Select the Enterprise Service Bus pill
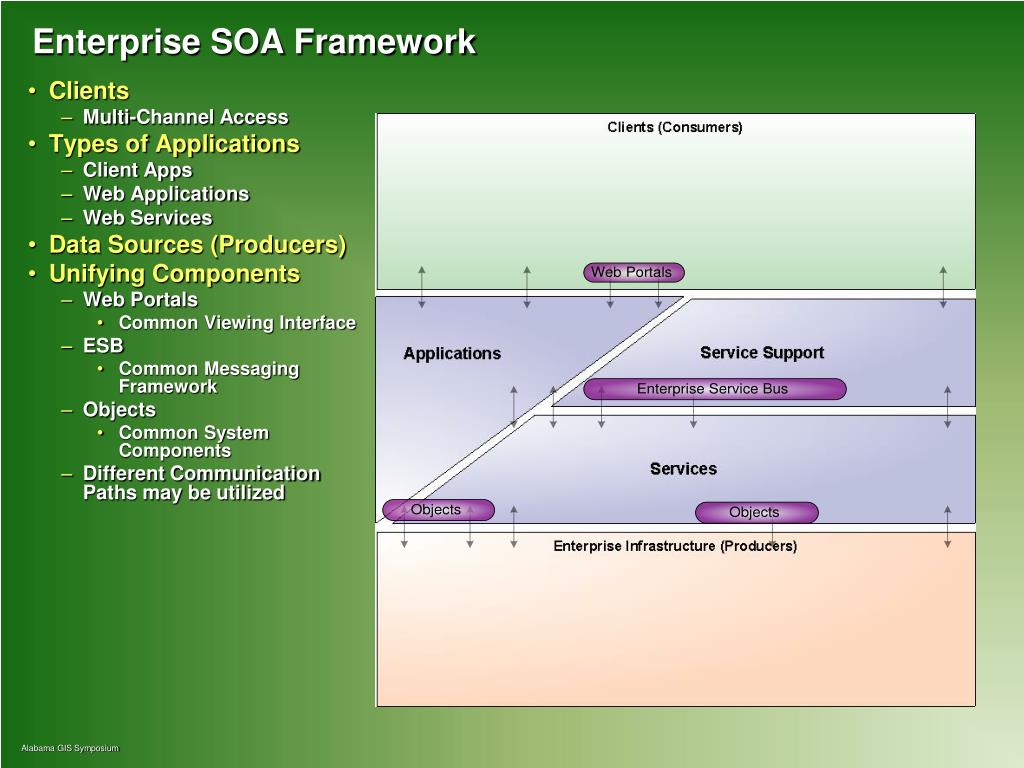 point(714,389)
